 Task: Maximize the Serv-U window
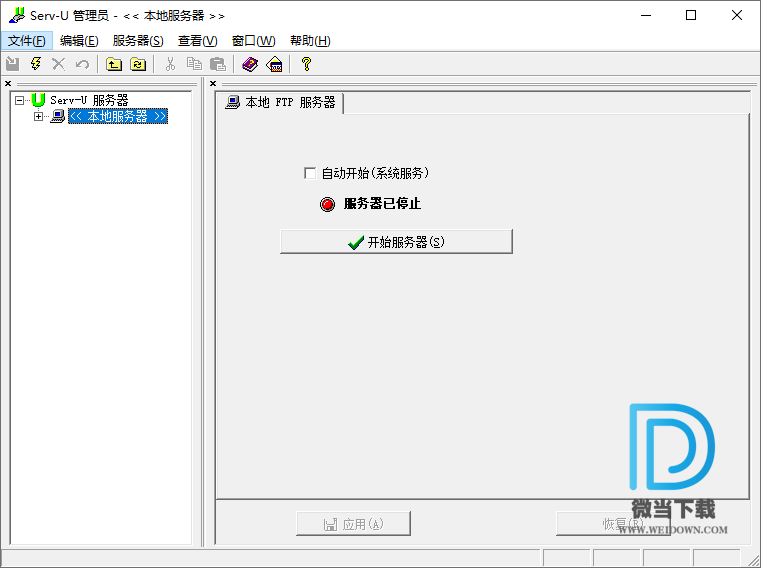pos(691,16)
